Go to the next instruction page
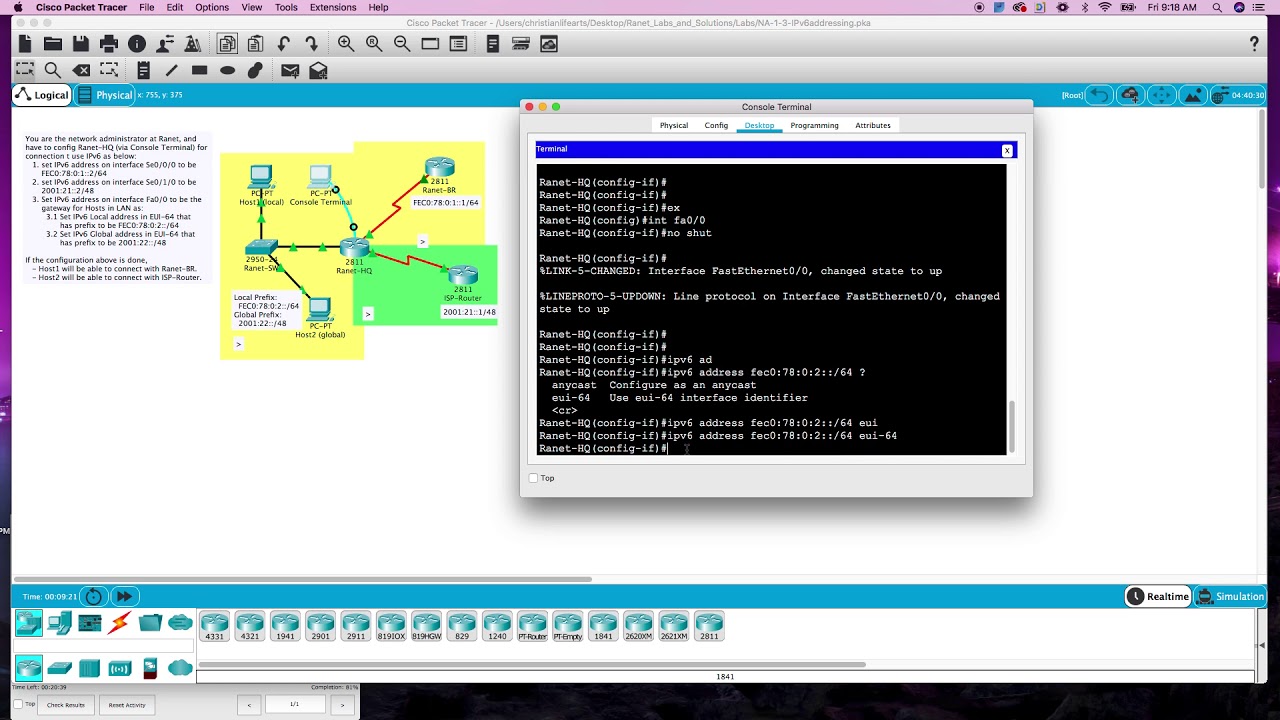 [x=342, y=705]
